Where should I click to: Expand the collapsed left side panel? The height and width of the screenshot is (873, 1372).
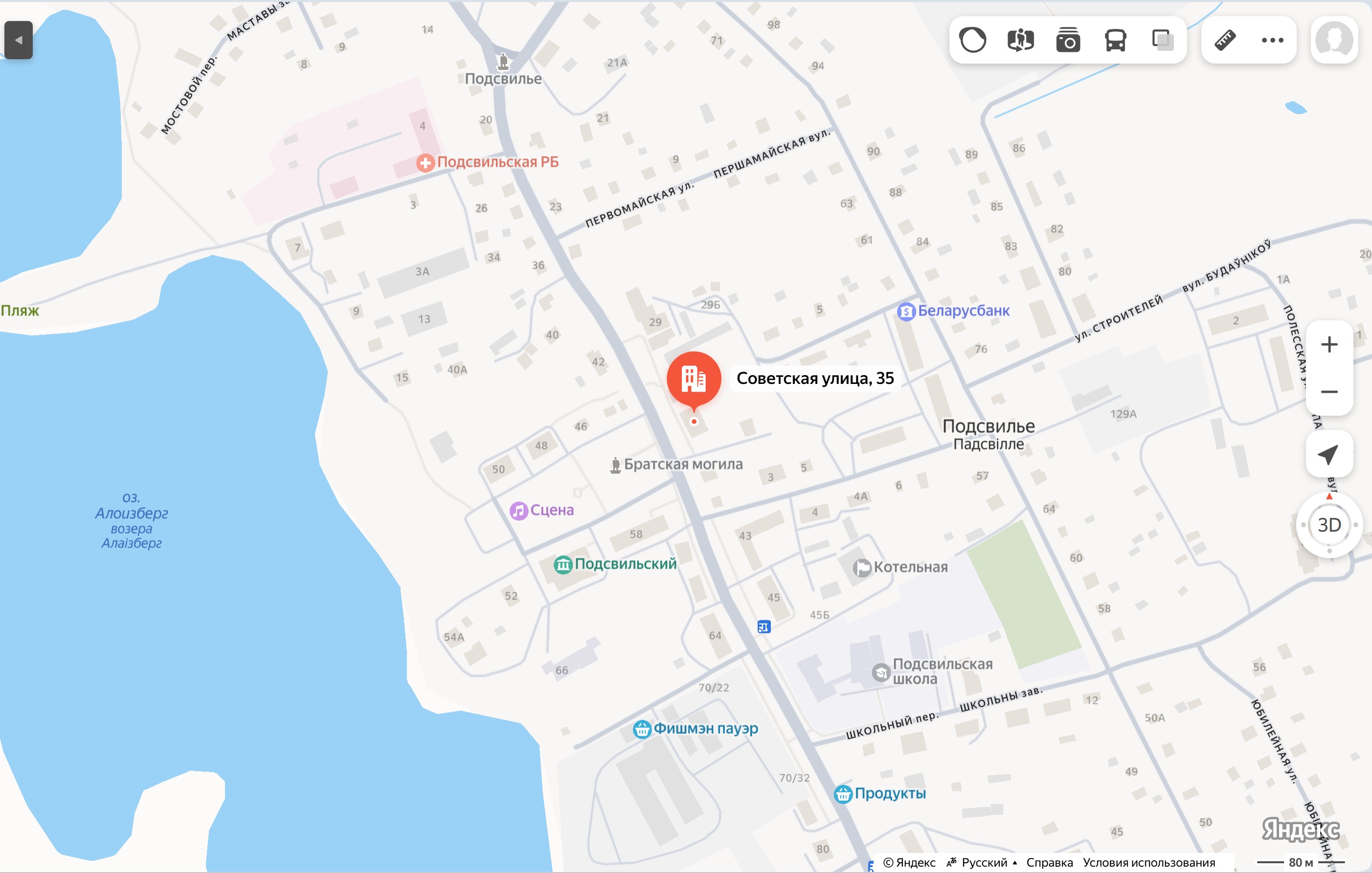(x=18, y=40)
